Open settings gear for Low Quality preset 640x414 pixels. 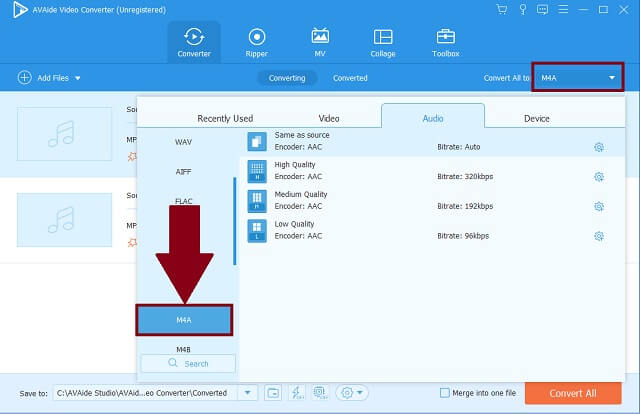point(598,237)
